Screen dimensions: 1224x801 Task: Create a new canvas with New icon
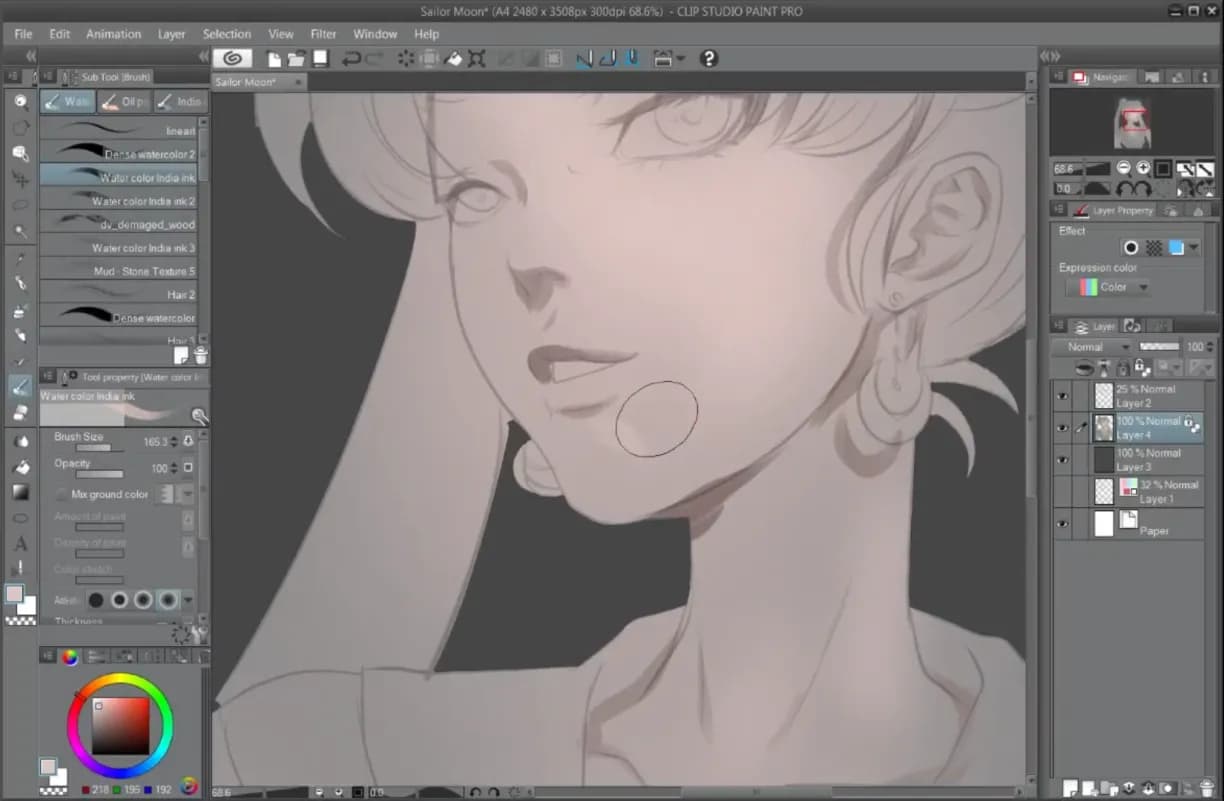pos(274,59)
